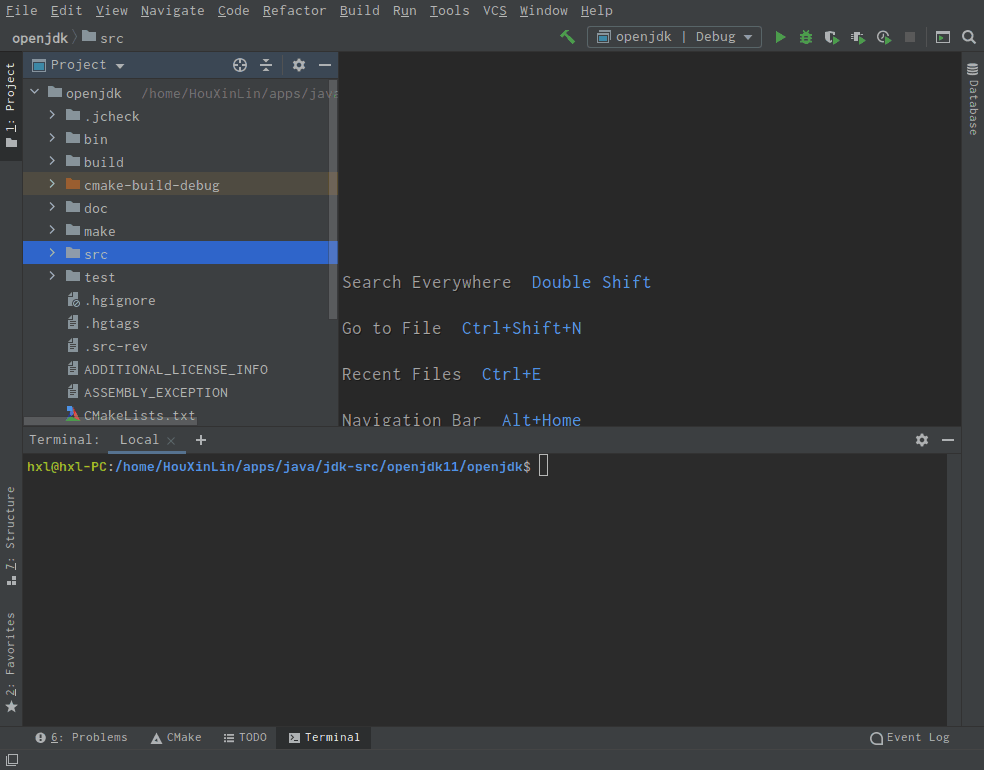This screenshot has width=984, height=770.
Task: Collapse all in Project panel
Action: click(x=266, y=65)
